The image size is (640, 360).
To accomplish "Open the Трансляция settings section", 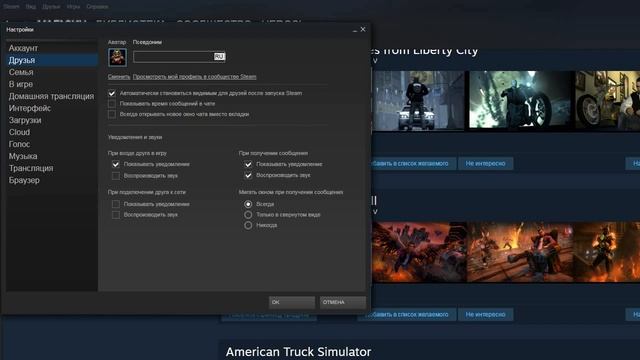I will (31, 168).
